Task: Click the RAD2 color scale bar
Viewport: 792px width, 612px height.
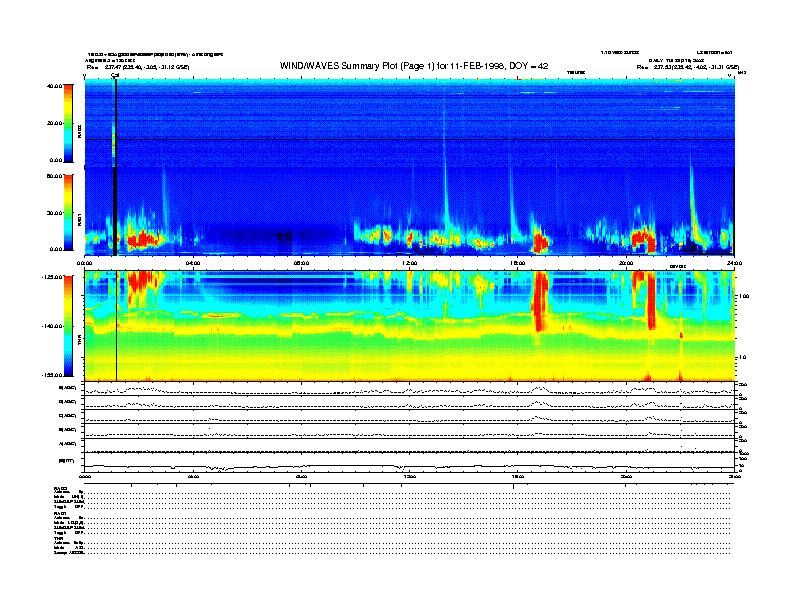Action: [68, 124]
